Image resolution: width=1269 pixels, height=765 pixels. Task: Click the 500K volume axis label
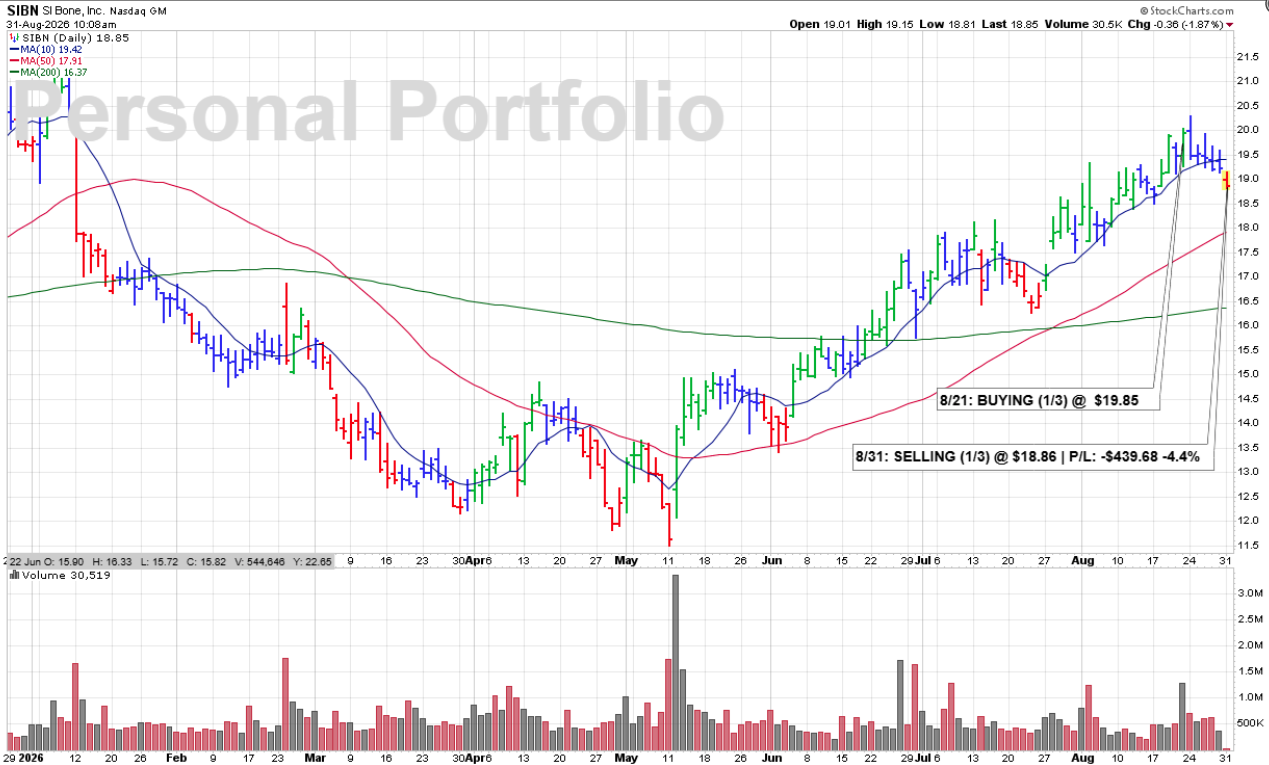coord(1249,722)
